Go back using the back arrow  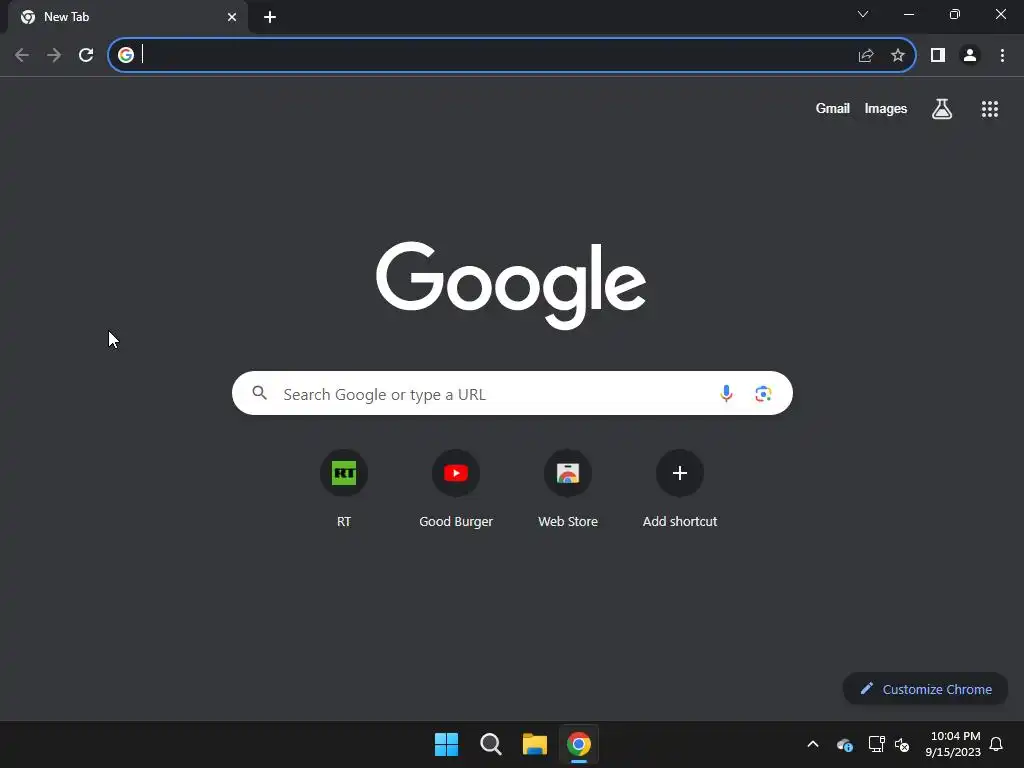pos(22,56)
